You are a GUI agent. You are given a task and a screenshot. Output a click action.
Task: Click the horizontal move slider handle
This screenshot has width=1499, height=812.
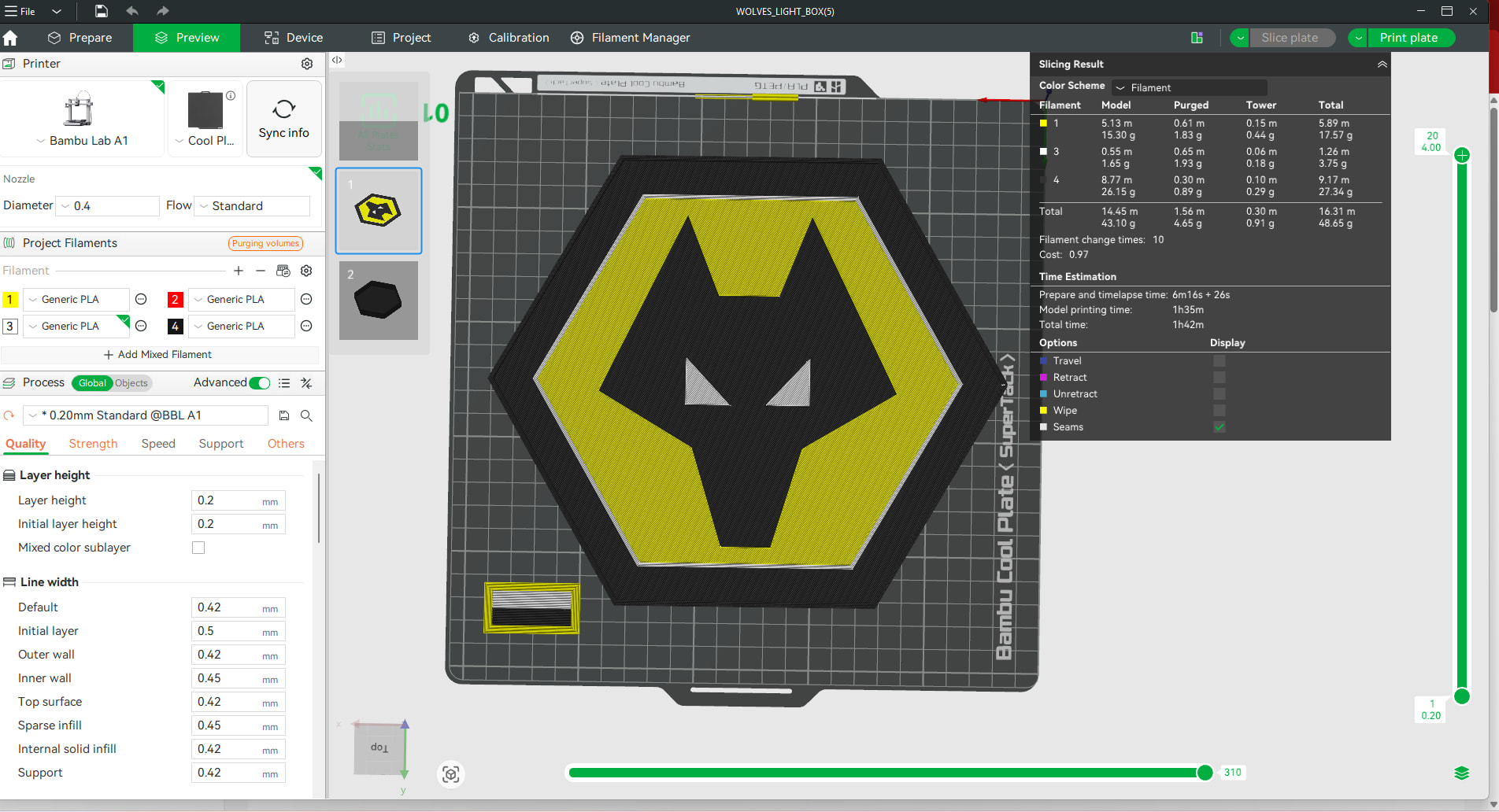tap(1205, 773)
